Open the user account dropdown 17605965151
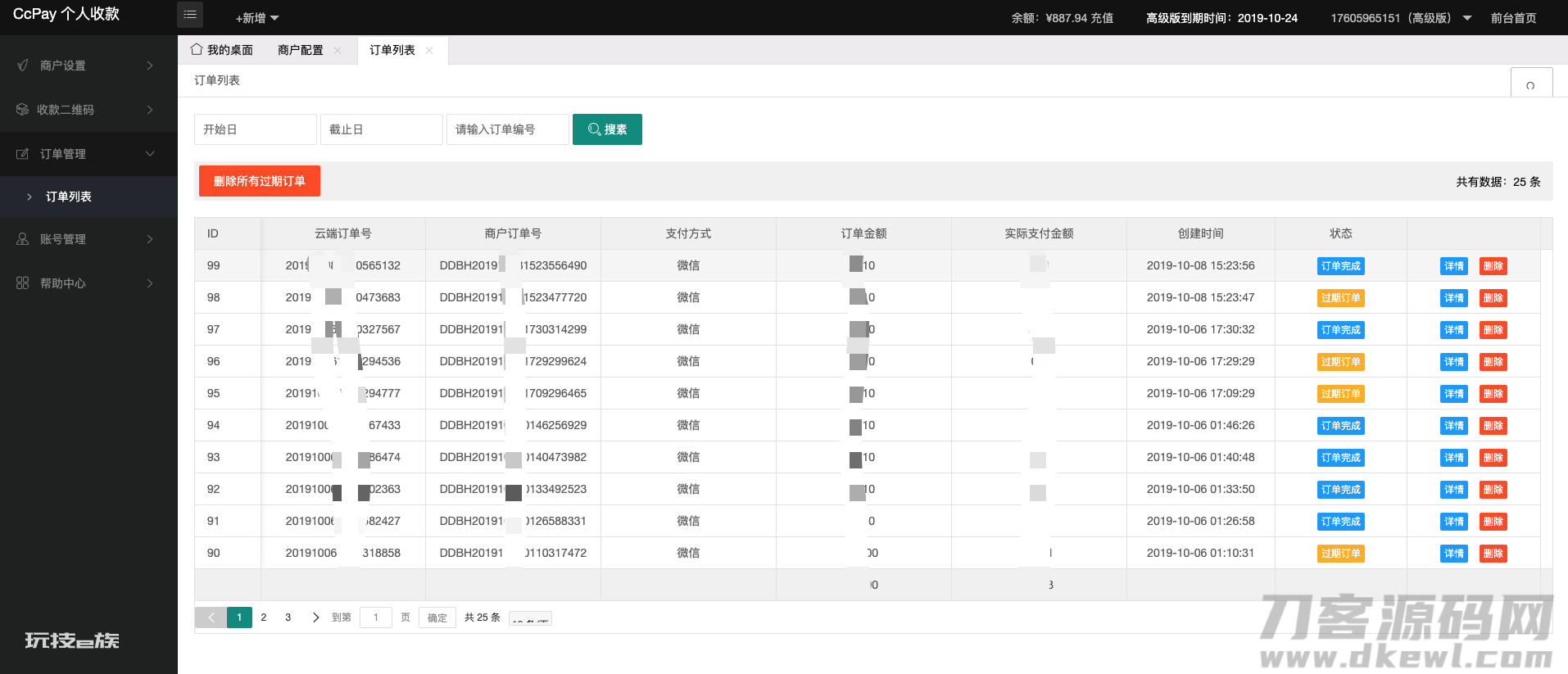This screenshot has height=674, width=1568. pyautogui.click(x=1400, y=18)
